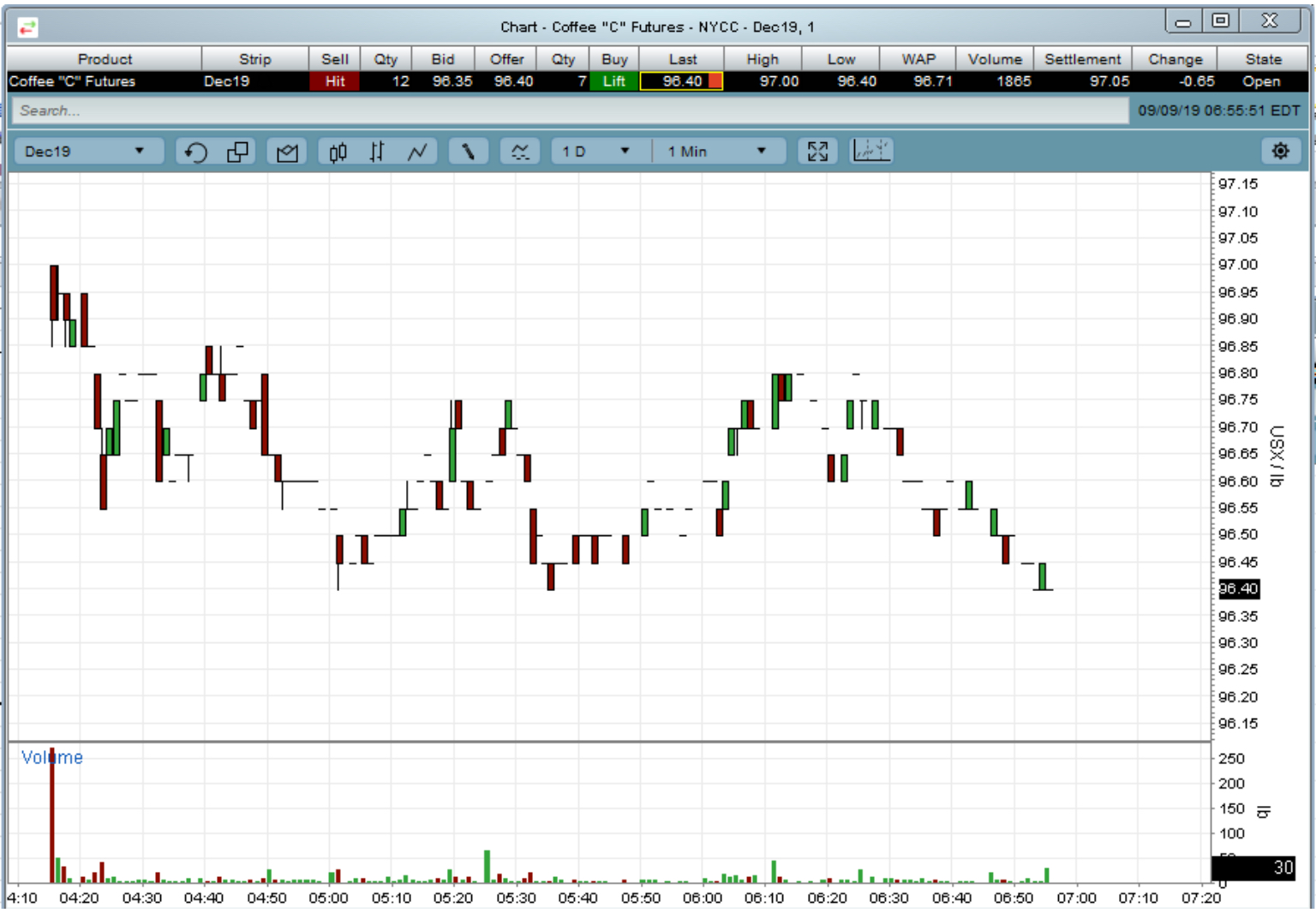Click the Offer column header
The width and height of the screenshot is (1316, 913).
506,59
